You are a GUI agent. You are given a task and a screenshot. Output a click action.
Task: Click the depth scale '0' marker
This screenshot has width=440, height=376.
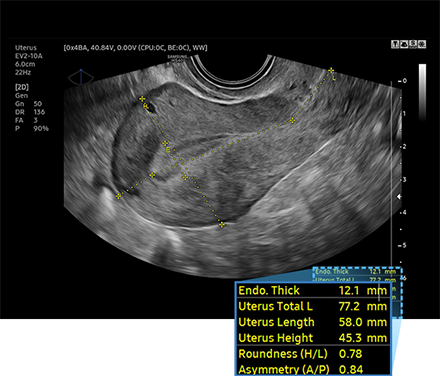[x=403, y=81]
